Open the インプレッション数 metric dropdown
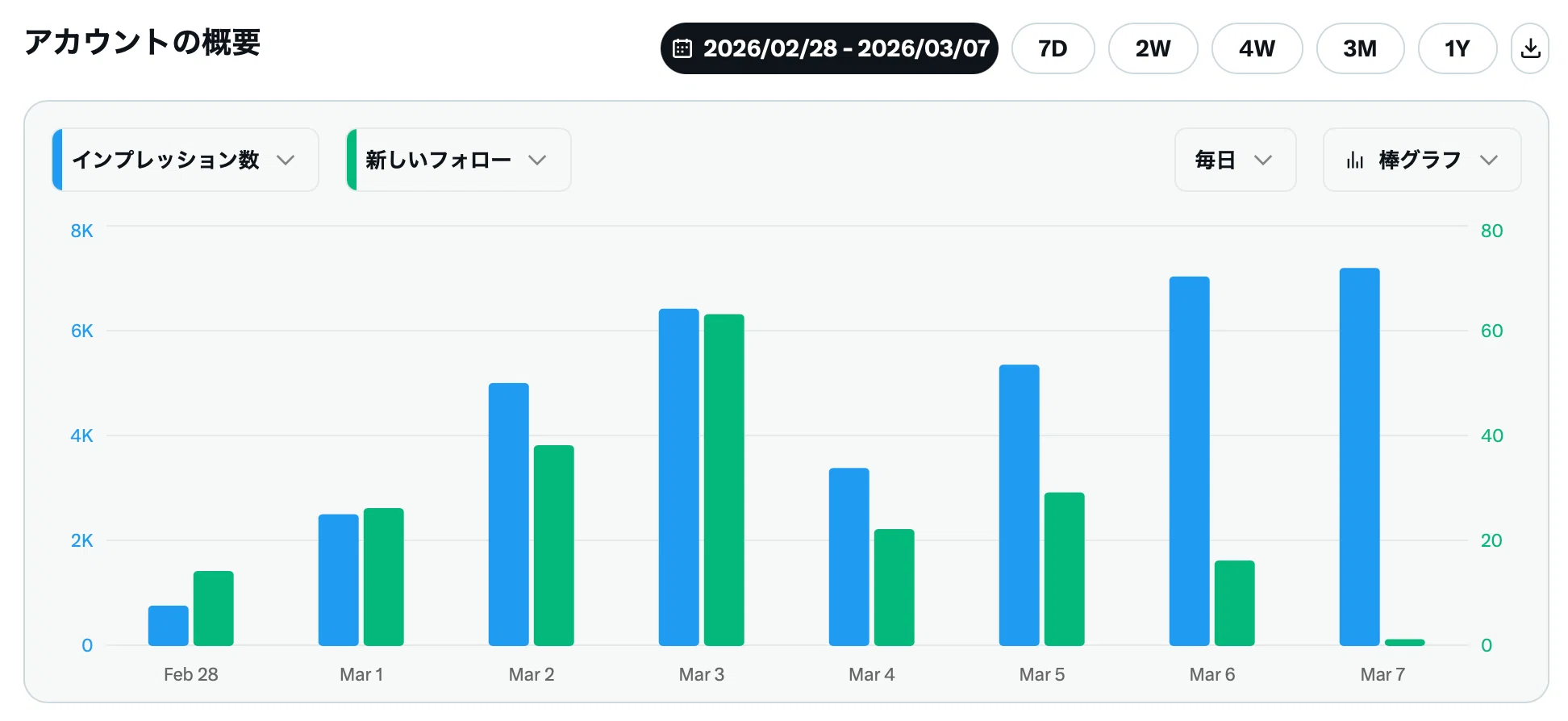This screenshot has width=1568, height=721. [x=186, y=160]
